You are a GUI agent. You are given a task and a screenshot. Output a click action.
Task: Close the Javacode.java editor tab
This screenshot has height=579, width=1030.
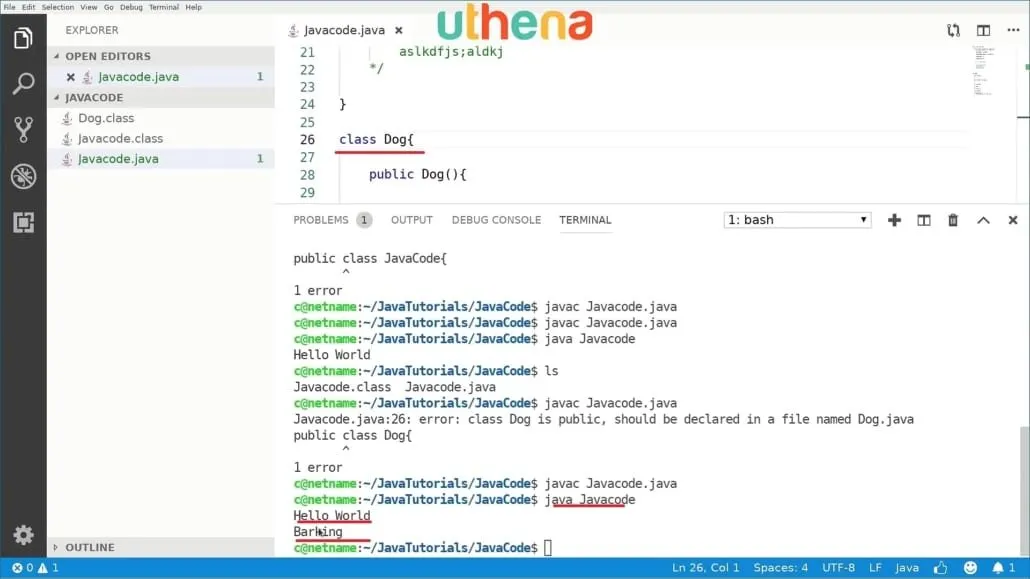tap(399, 30)
